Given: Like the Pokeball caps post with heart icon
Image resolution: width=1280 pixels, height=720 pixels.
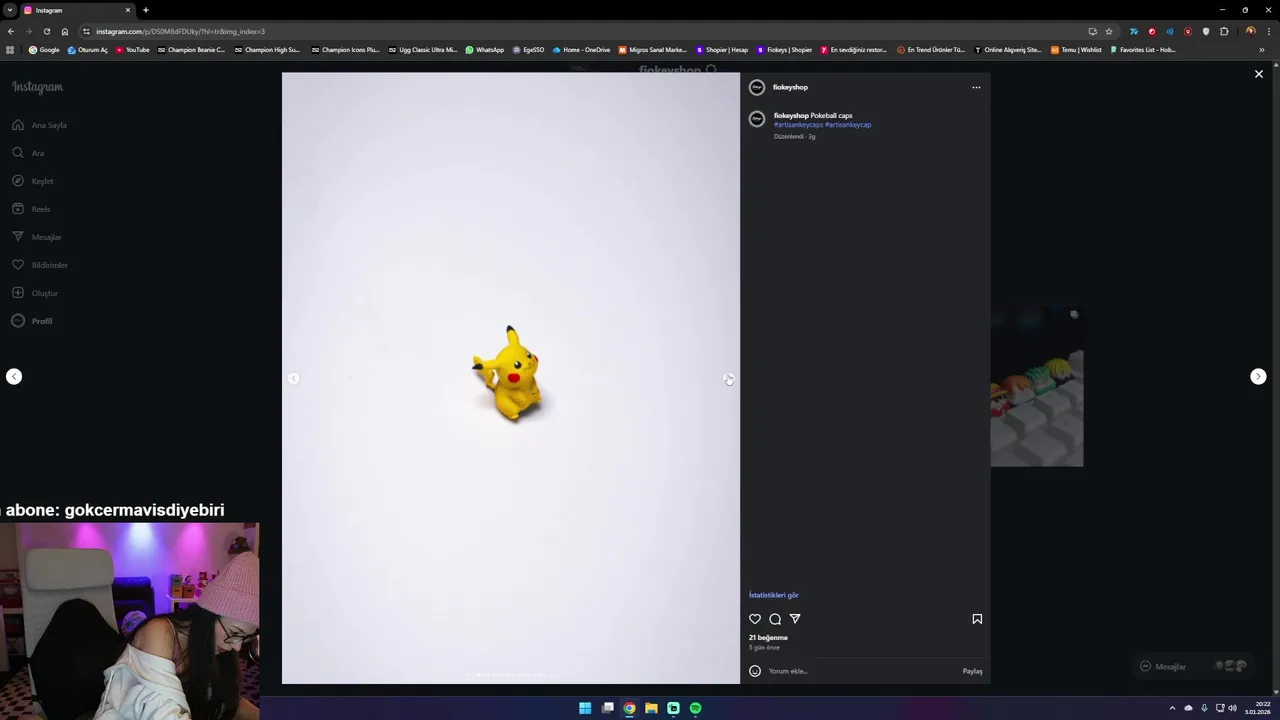Looking at the screenshot, I should coord(755,619).
